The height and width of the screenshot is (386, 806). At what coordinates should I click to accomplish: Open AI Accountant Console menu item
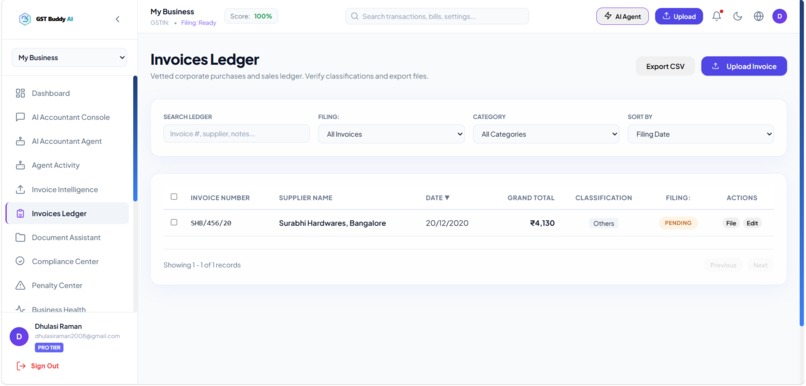click(x=67, y=117)
